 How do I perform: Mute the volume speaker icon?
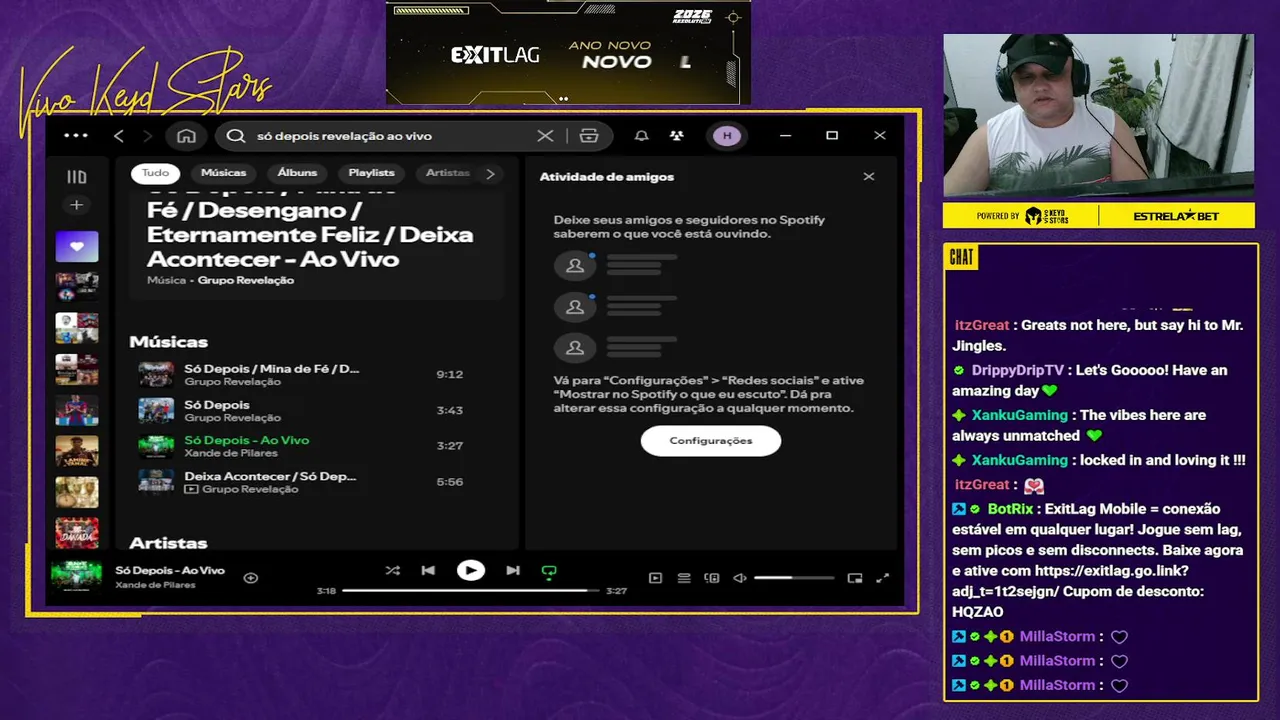pos(740,578)
